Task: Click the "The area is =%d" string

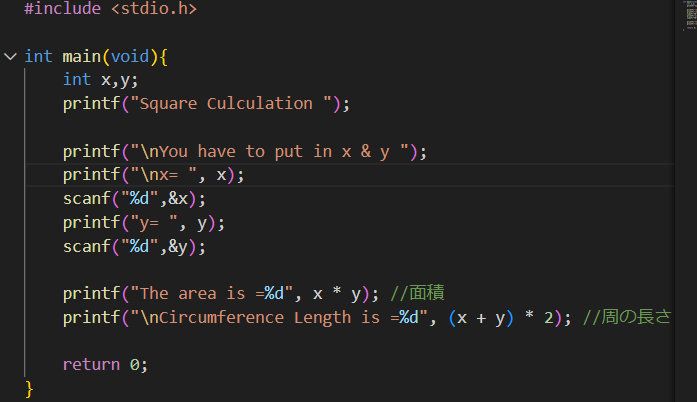Action: click(212, 294)
